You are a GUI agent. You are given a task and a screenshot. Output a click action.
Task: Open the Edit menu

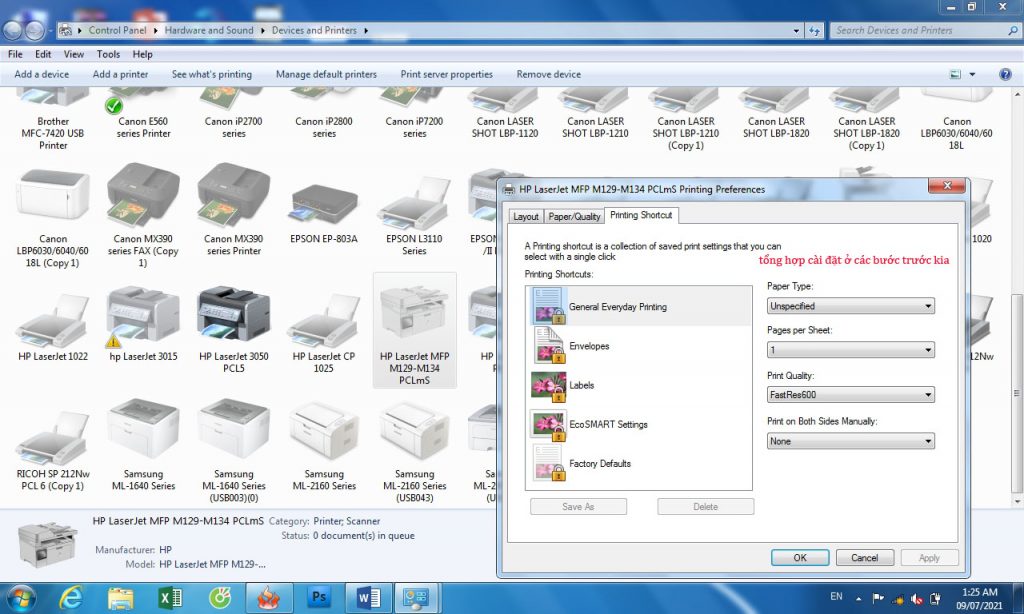(x=43, y=54)
